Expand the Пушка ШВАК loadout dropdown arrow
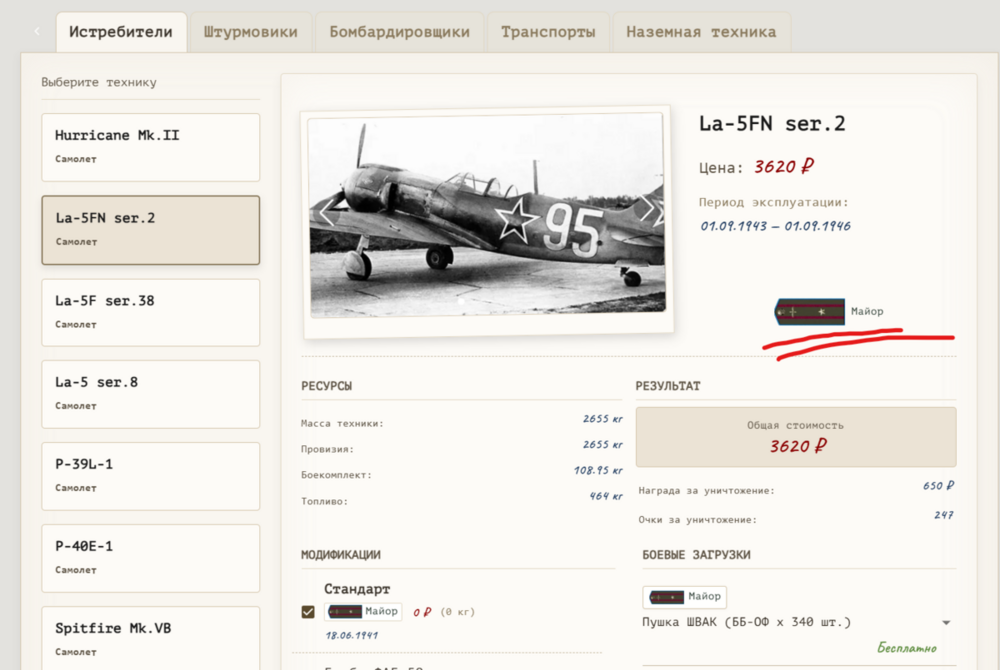 945,623
